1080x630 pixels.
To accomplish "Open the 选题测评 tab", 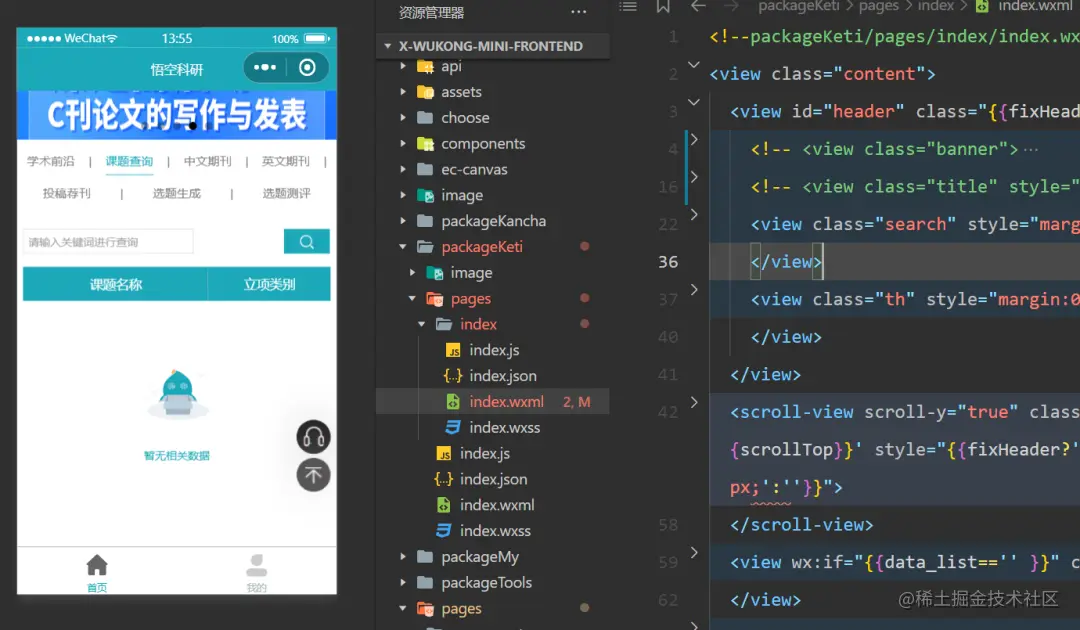I will [287, 193].
